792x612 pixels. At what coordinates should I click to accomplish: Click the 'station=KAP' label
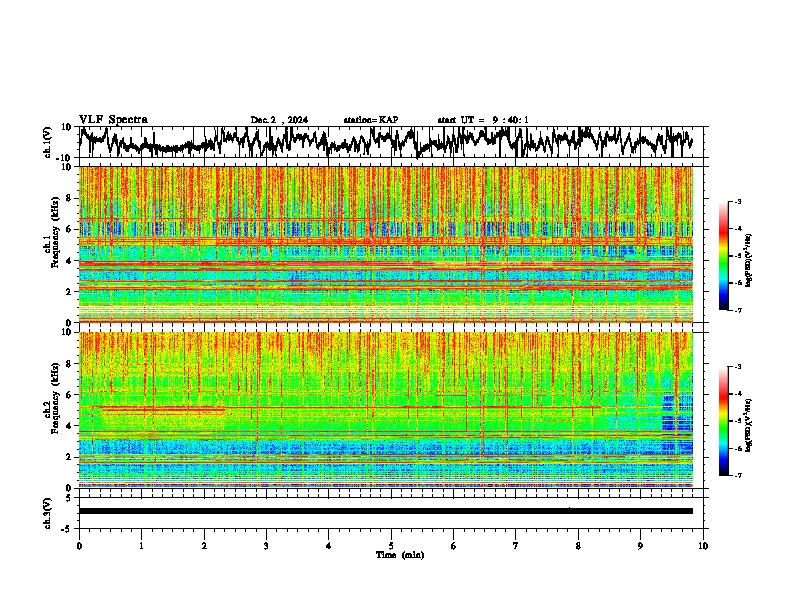pos(371,120)
